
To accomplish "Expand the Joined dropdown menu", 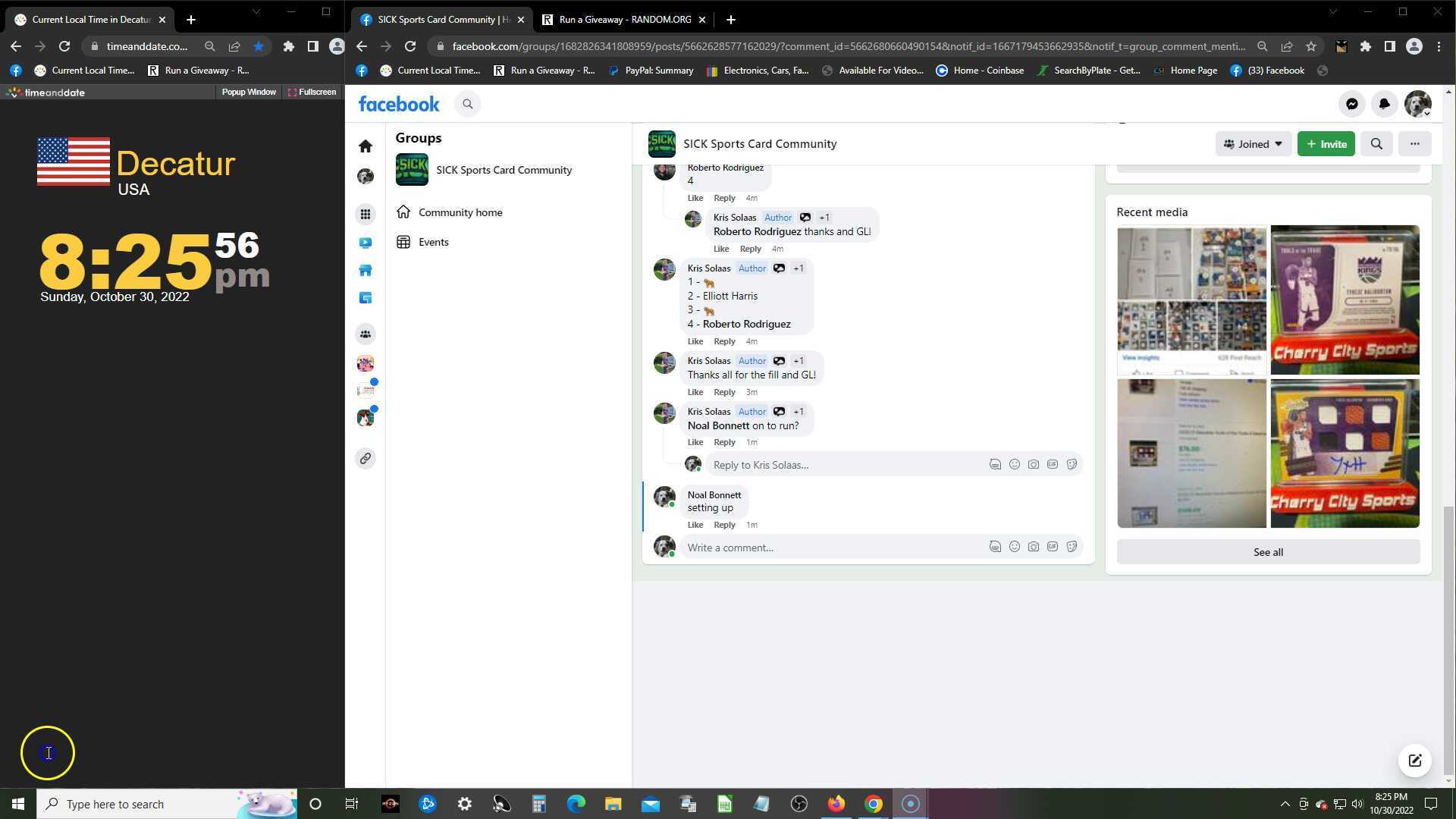I will pyautogui.click(x=1253, y=144).
